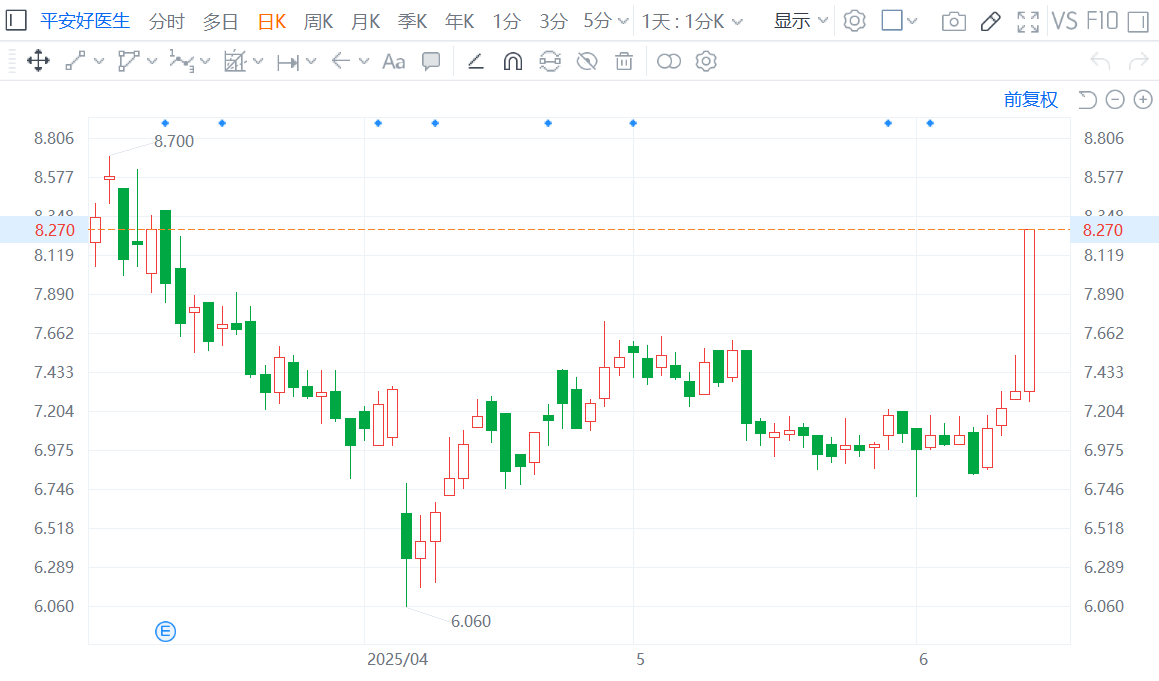Delete drawings with the trash icon

(x=624, y=61)
